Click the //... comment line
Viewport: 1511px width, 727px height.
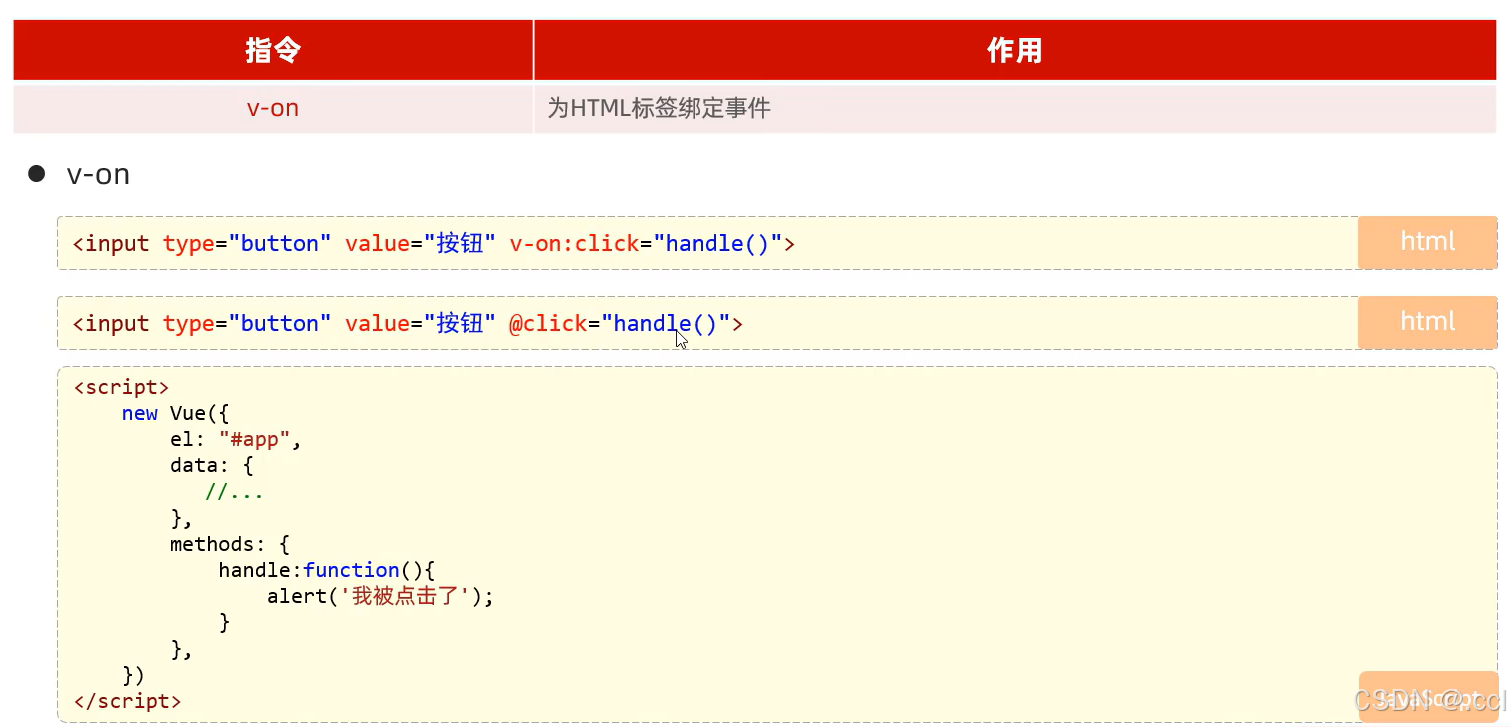click(x=234, y=491)
